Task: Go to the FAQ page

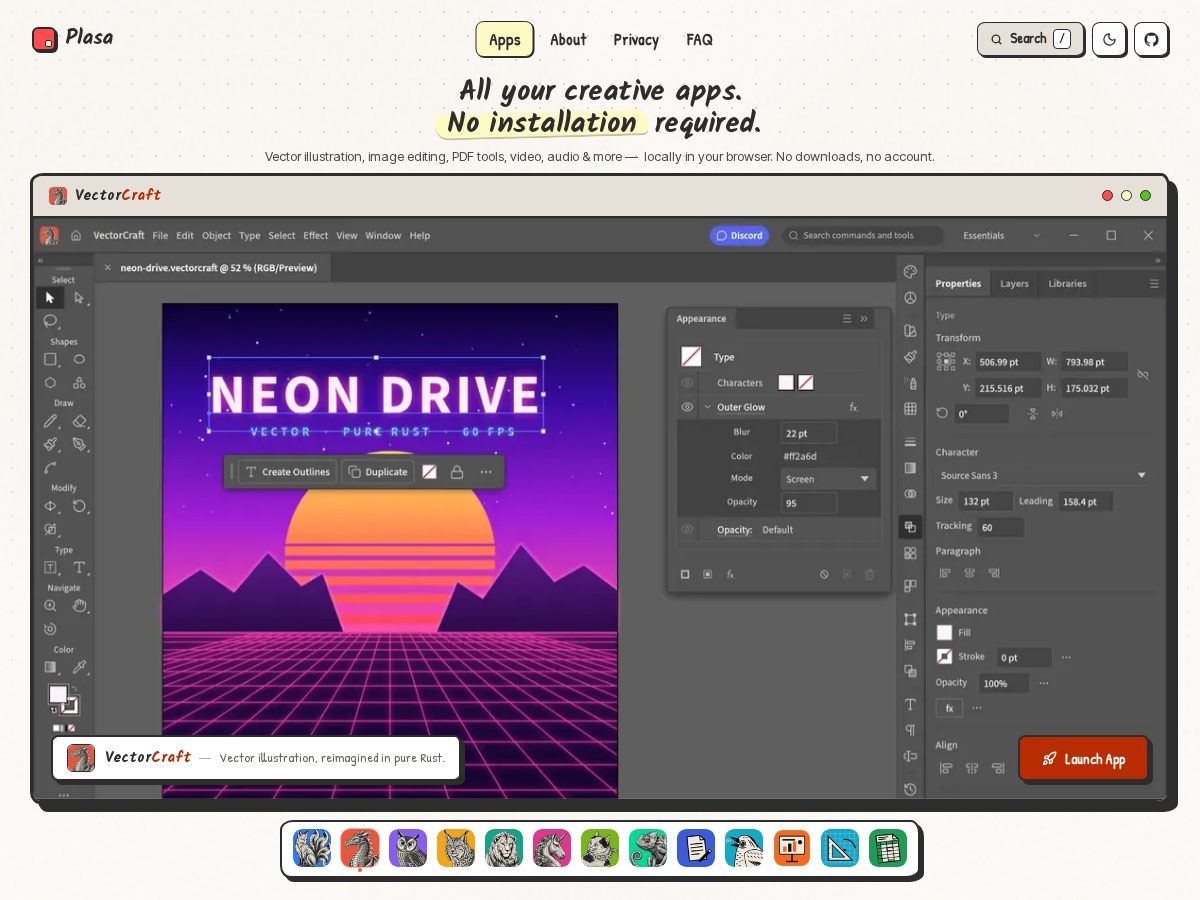Action: [x=699, y=40]
